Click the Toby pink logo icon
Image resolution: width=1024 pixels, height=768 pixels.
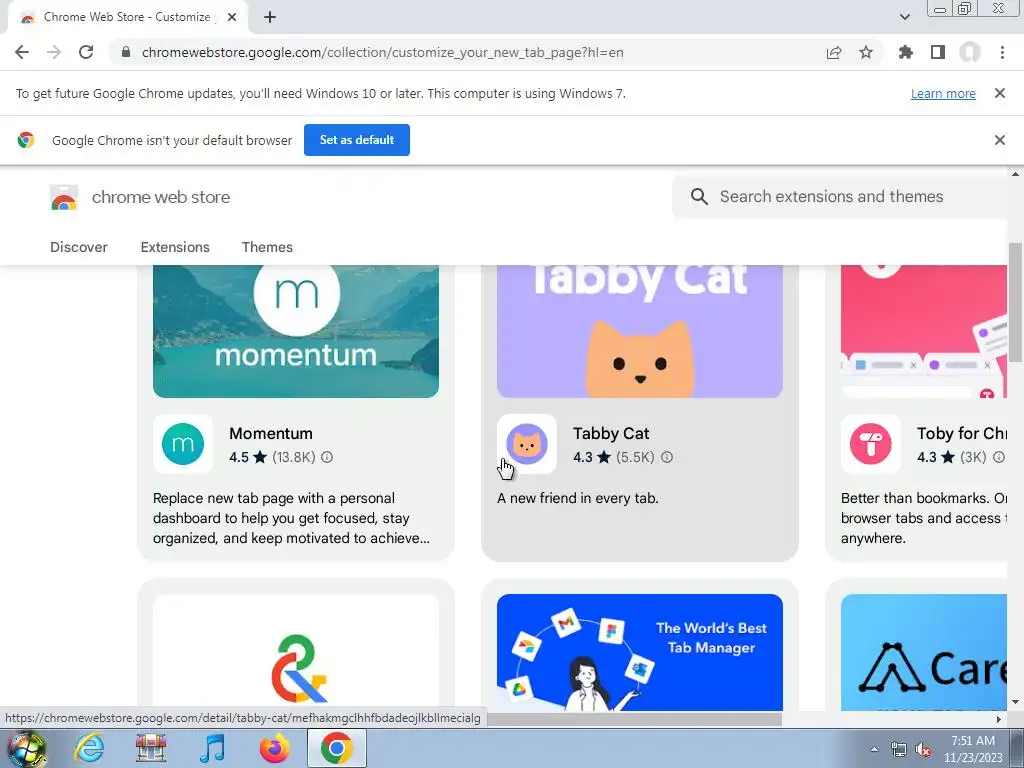coord(871,444)
